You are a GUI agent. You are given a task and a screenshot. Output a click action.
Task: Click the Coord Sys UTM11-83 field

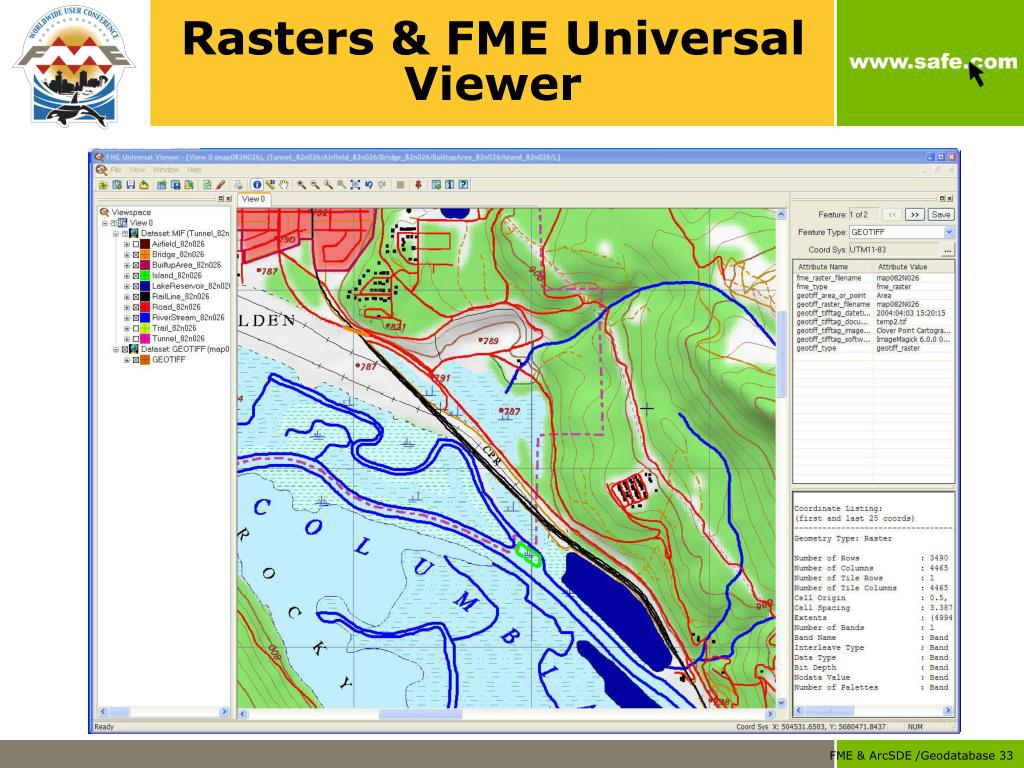click(893, 249)
